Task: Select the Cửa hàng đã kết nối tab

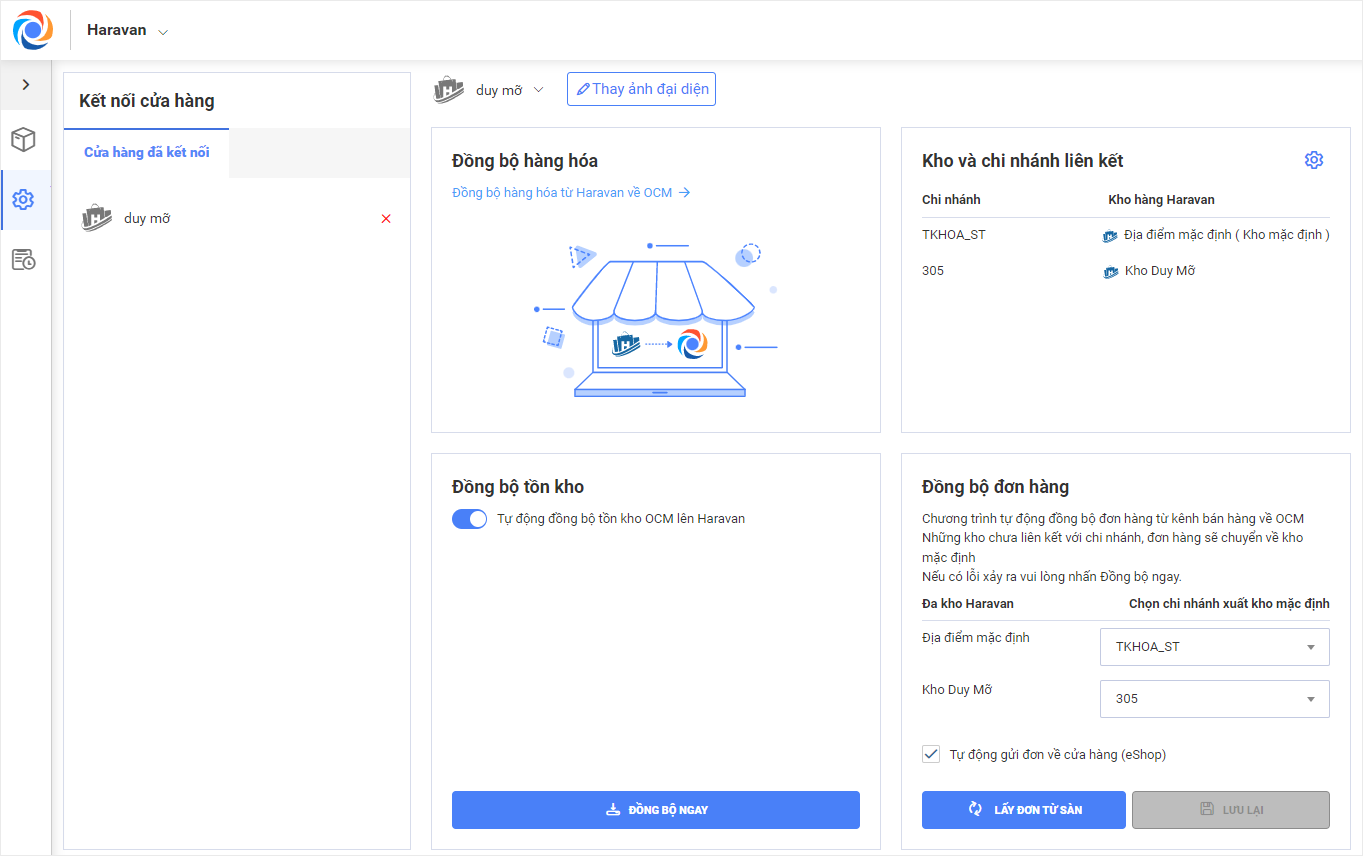Action: click(147, 153)
